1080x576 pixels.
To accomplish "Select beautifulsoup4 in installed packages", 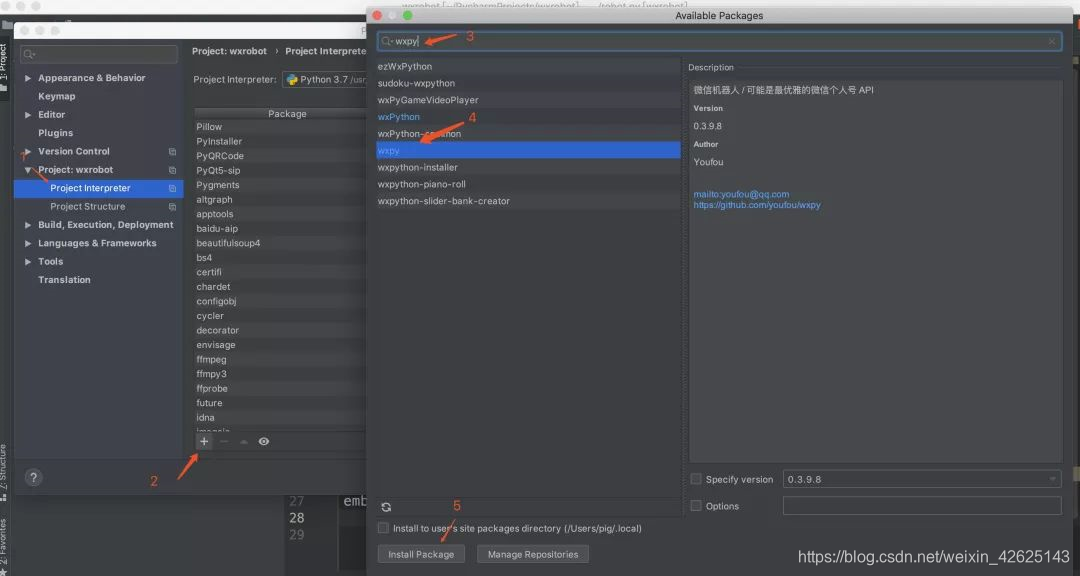I will [x=280, y=243].
